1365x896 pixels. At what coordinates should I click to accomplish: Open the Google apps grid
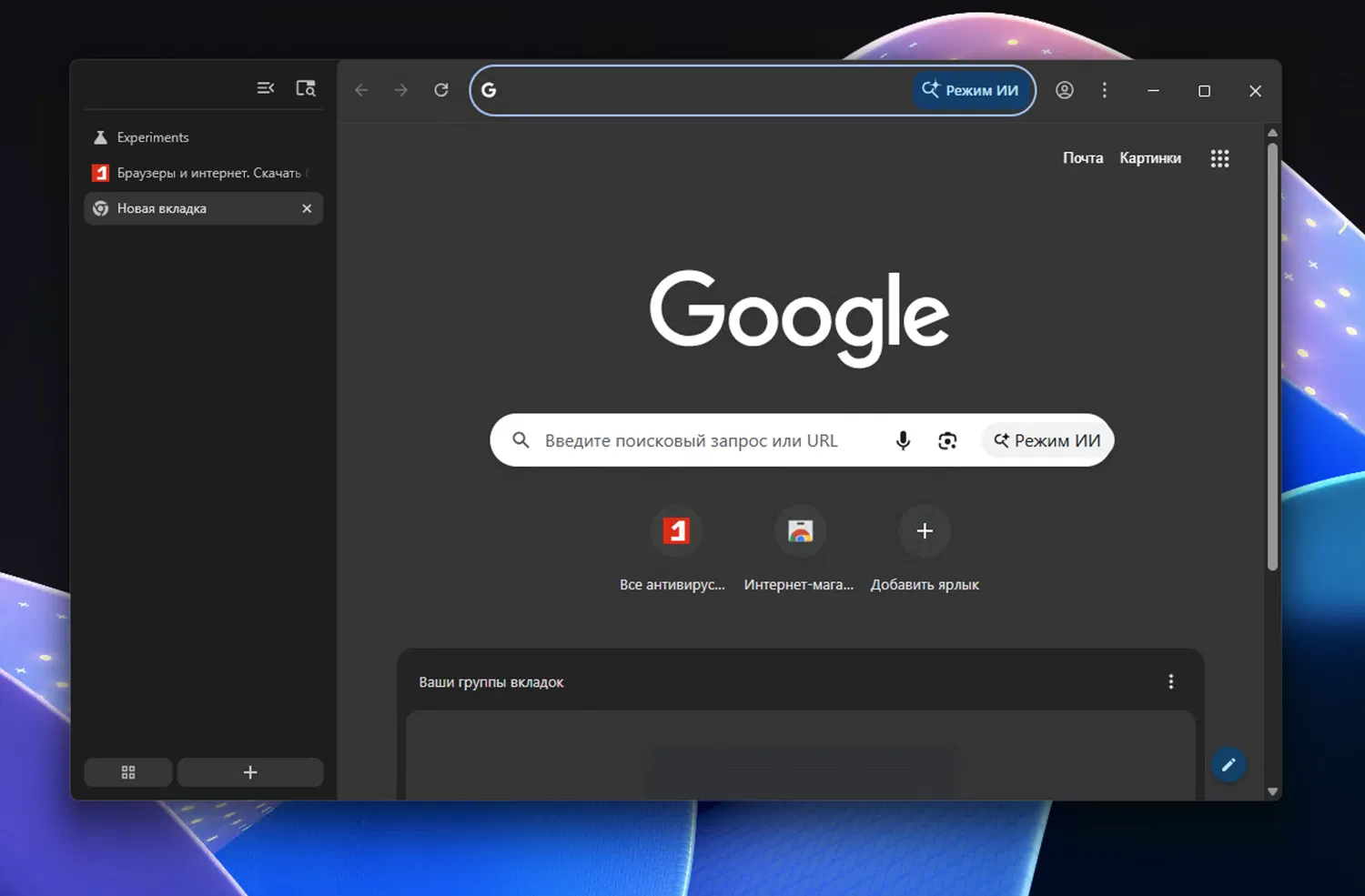1220,158
